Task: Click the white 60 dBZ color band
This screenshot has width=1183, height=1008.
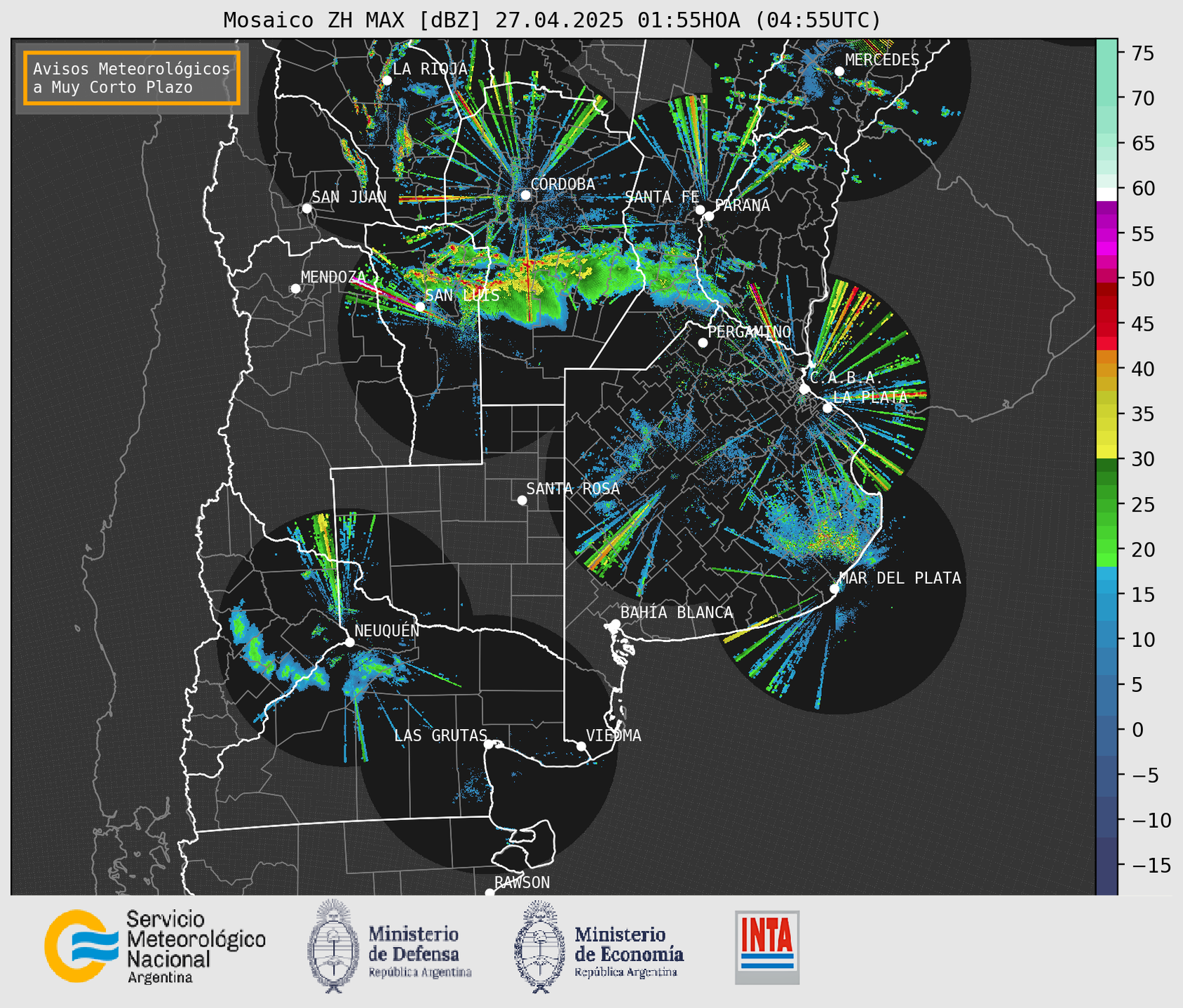Action: [x=1107, y=194]
